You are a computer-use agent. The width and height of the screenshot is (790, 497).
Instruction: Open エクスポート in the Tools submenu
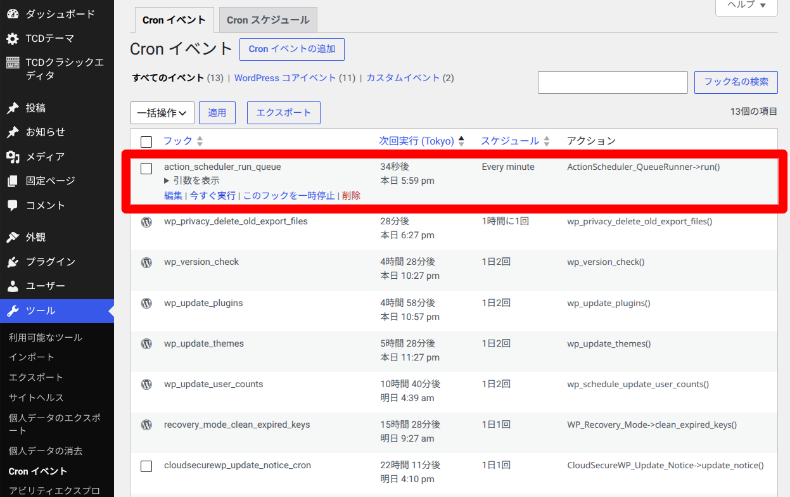[x=36, y=378]
